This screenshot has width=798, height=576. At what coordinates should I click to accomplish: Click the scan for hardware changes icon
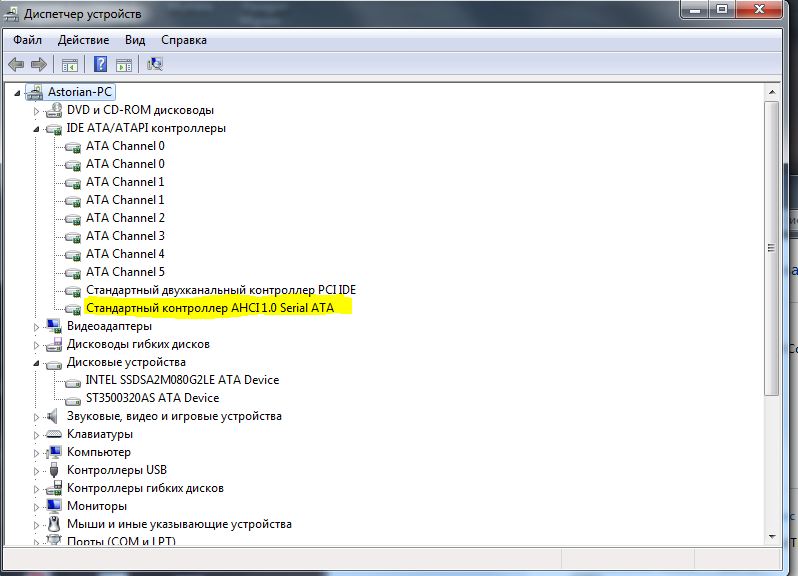(x=155, y=65)
